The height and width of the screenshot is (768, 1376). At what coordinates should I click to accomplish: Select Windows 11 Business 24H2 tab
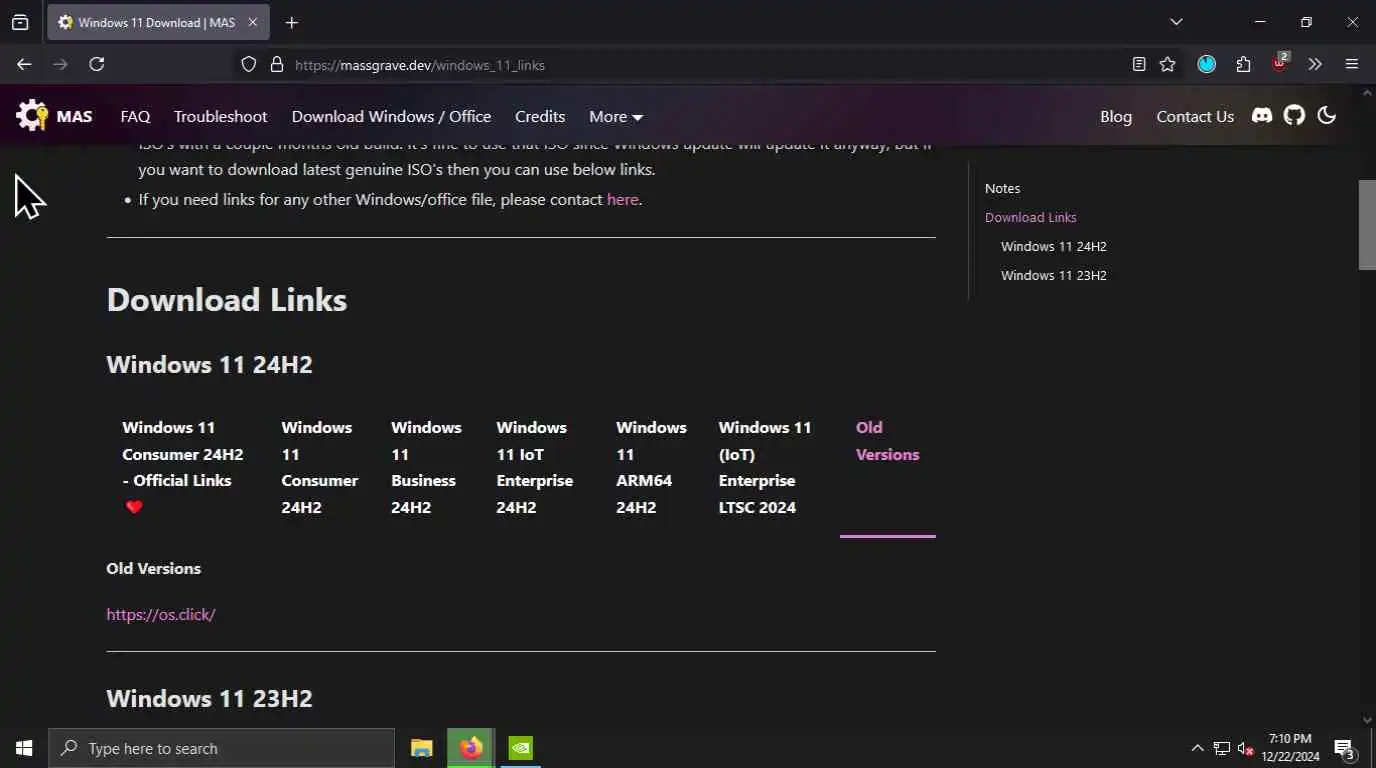pyautogui.click(x=427, y=467)
